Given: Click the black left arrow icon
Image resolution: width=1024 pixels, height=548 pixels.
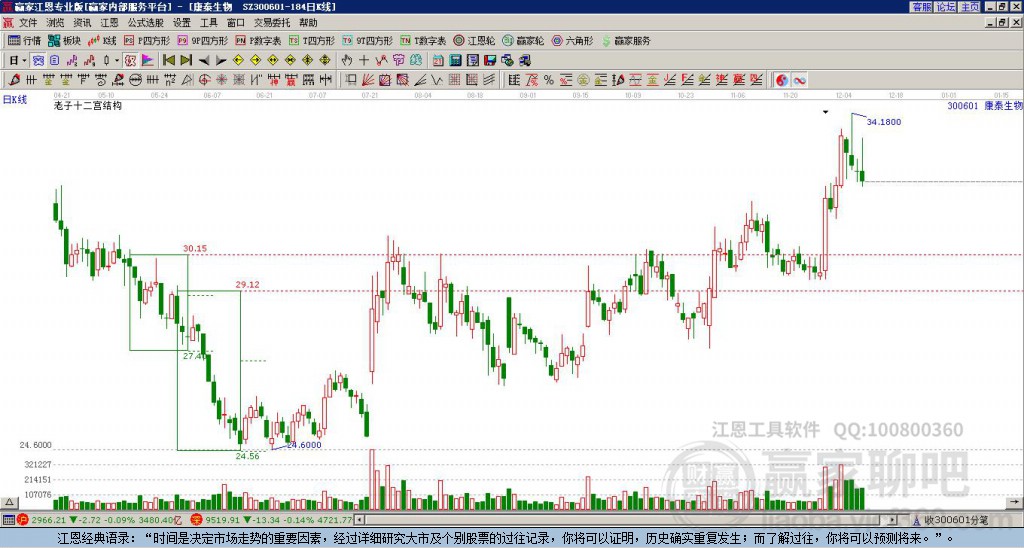Looking at the screenshot, I should click(x=204, y=60).
